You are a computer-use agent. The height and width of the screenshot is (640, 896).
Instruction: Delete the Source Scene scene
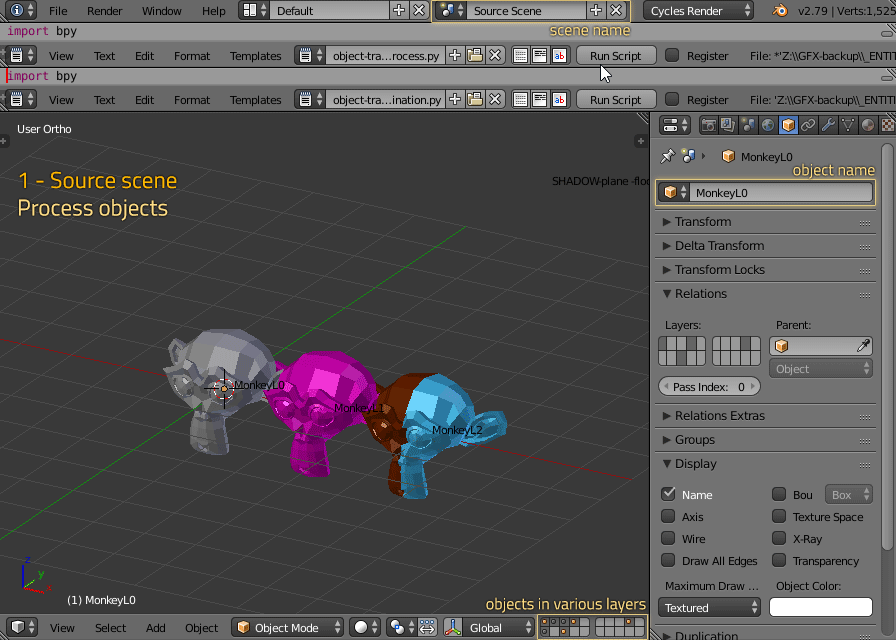[x=615, y=10]
